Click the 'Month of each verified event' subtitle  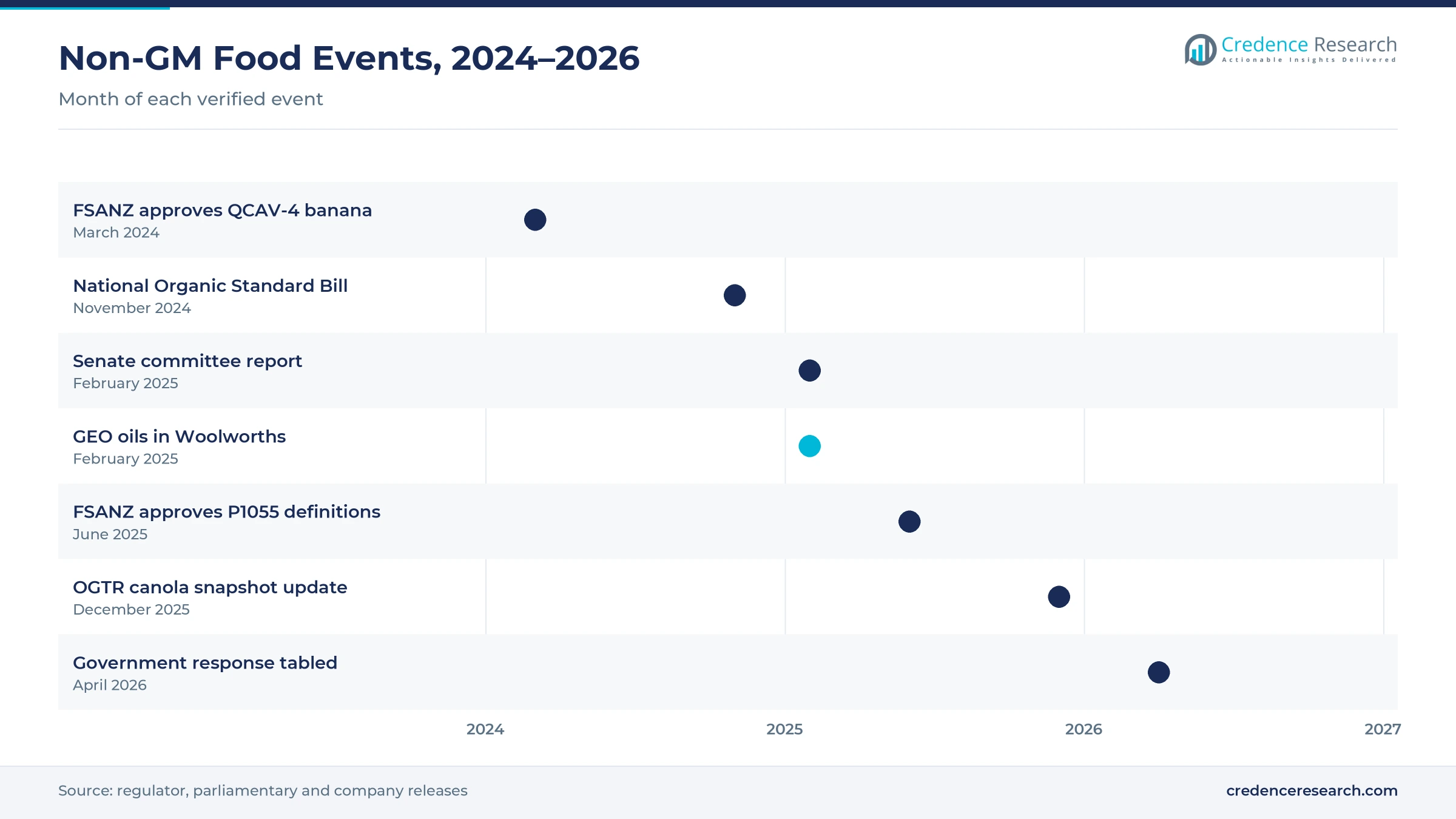(190, 99)
